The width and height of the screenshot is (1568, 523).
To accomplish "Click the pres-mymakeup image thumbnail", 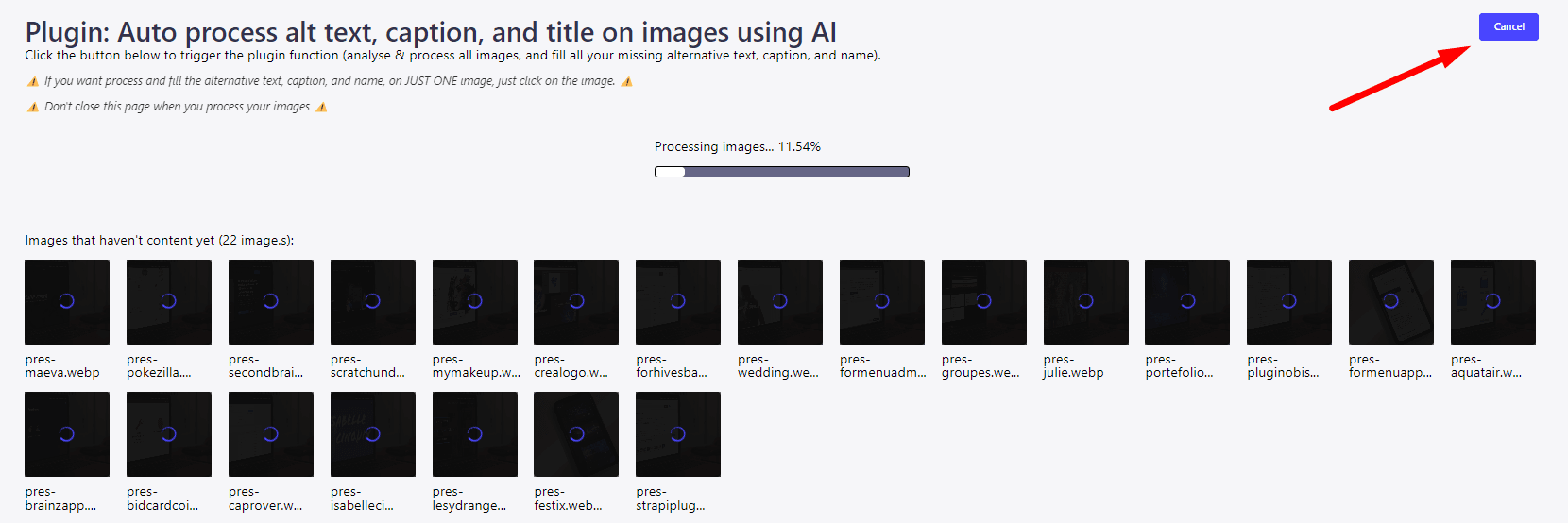I will [475, 302].
